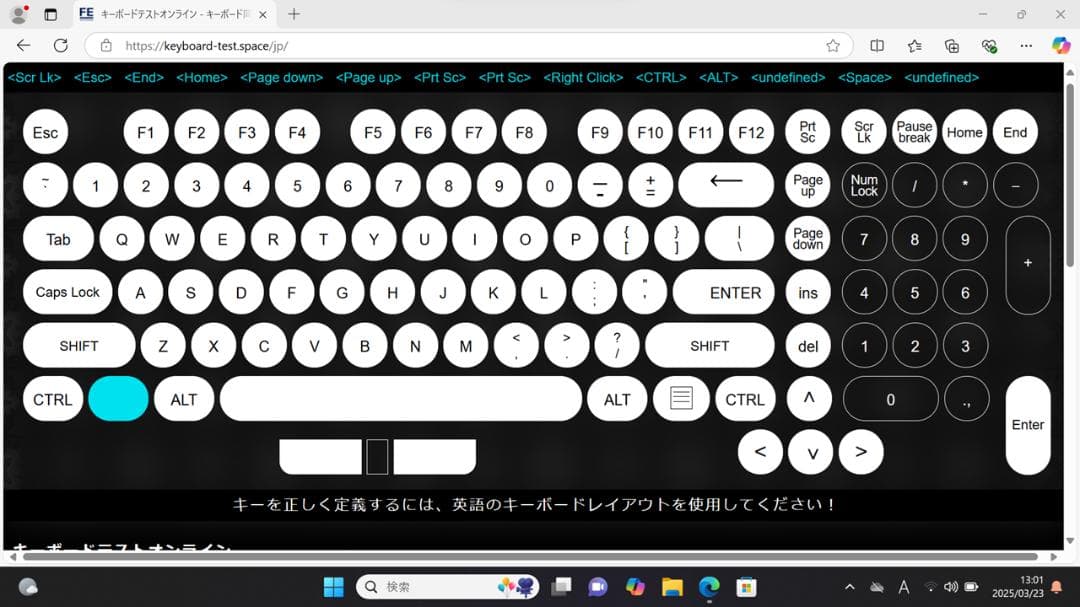
Task: Open Copilot from the Edge toolbar
Action: pos(1060,45)
